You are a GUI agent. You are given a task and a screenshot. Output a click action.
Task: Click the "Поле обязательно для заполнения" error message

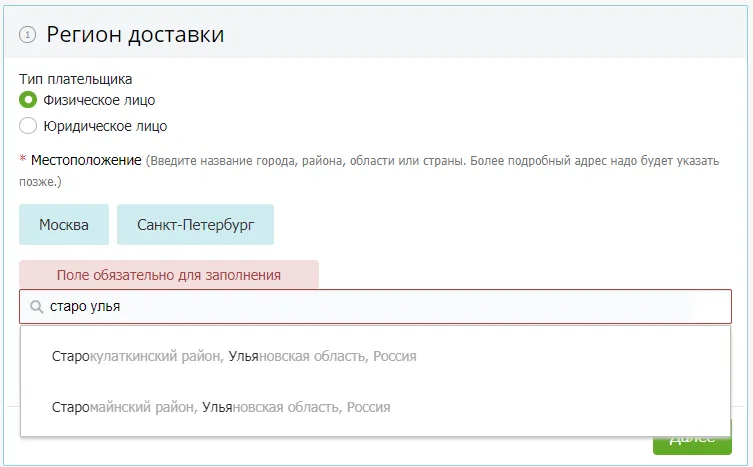pos(168,274)
